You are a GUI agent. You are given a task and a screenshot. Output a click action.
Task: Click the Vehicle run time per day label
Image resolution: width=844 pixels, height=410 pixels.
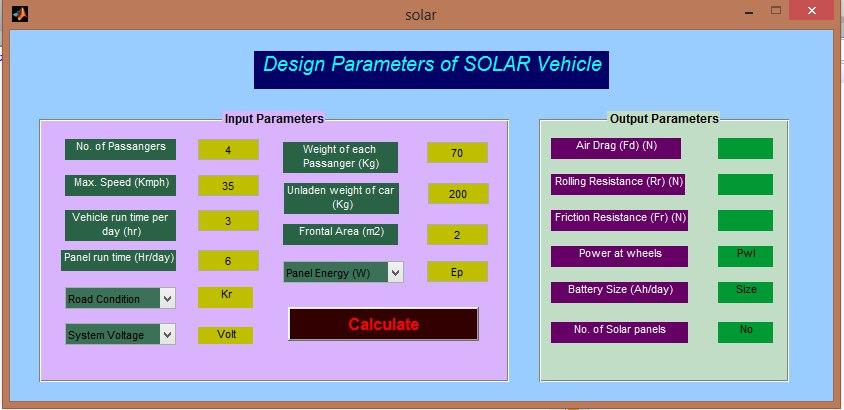tap(121, 225)
